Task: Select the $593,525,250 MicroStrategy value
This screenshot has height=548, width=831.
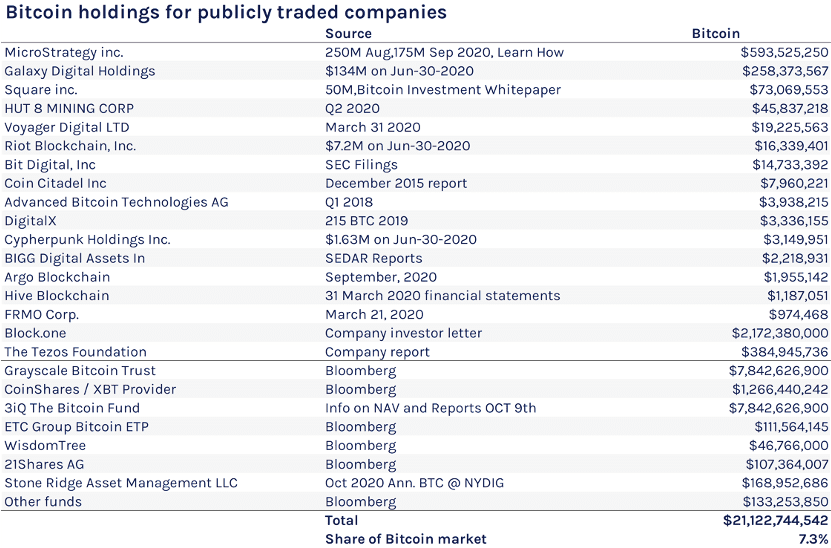Action: click(784, 52)
